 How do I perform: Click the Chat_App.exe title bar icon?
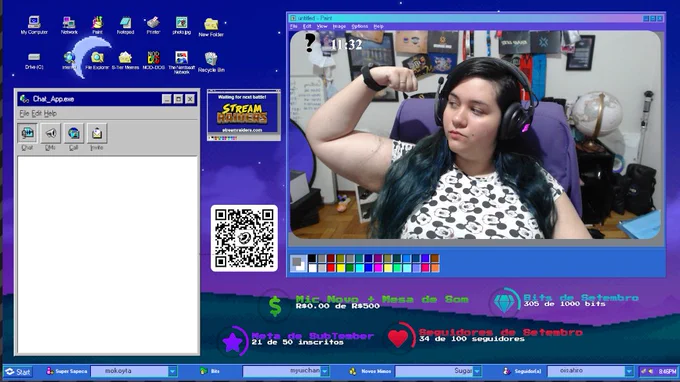click(25, 99)
